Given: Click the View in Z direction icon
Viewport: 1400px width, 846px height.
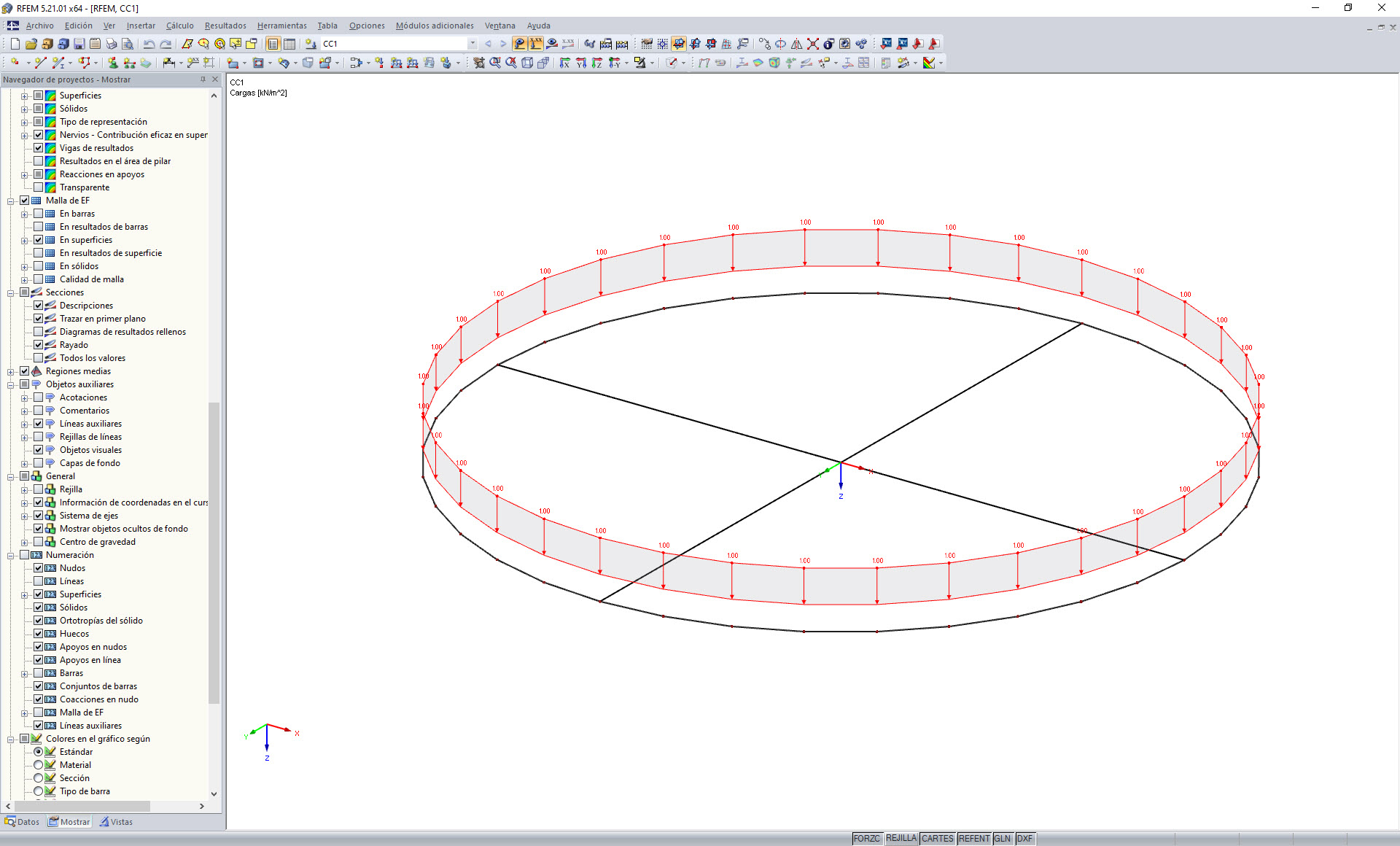Looking at the screenshot, I should 597,63.
